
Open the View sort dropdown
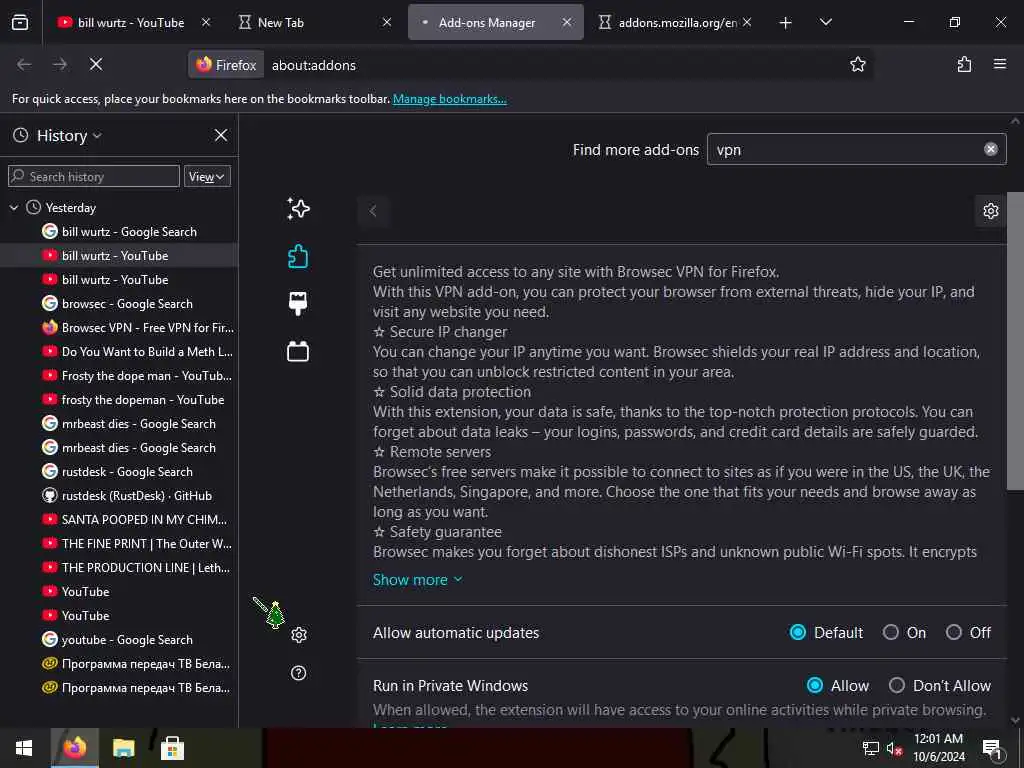[x=207, y=176]
